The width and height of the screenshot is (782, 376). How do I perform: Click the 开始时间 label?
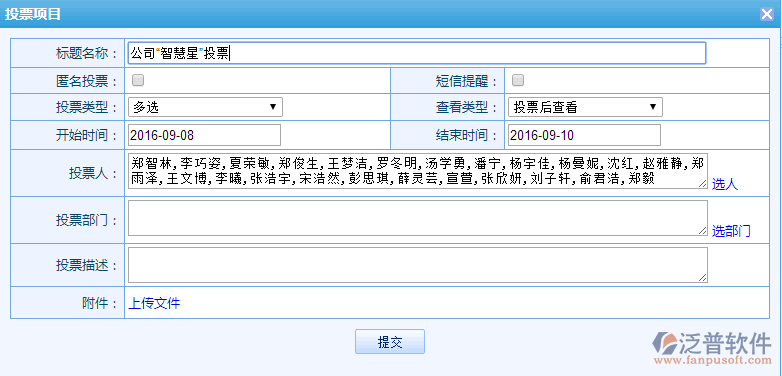point(86,135)
